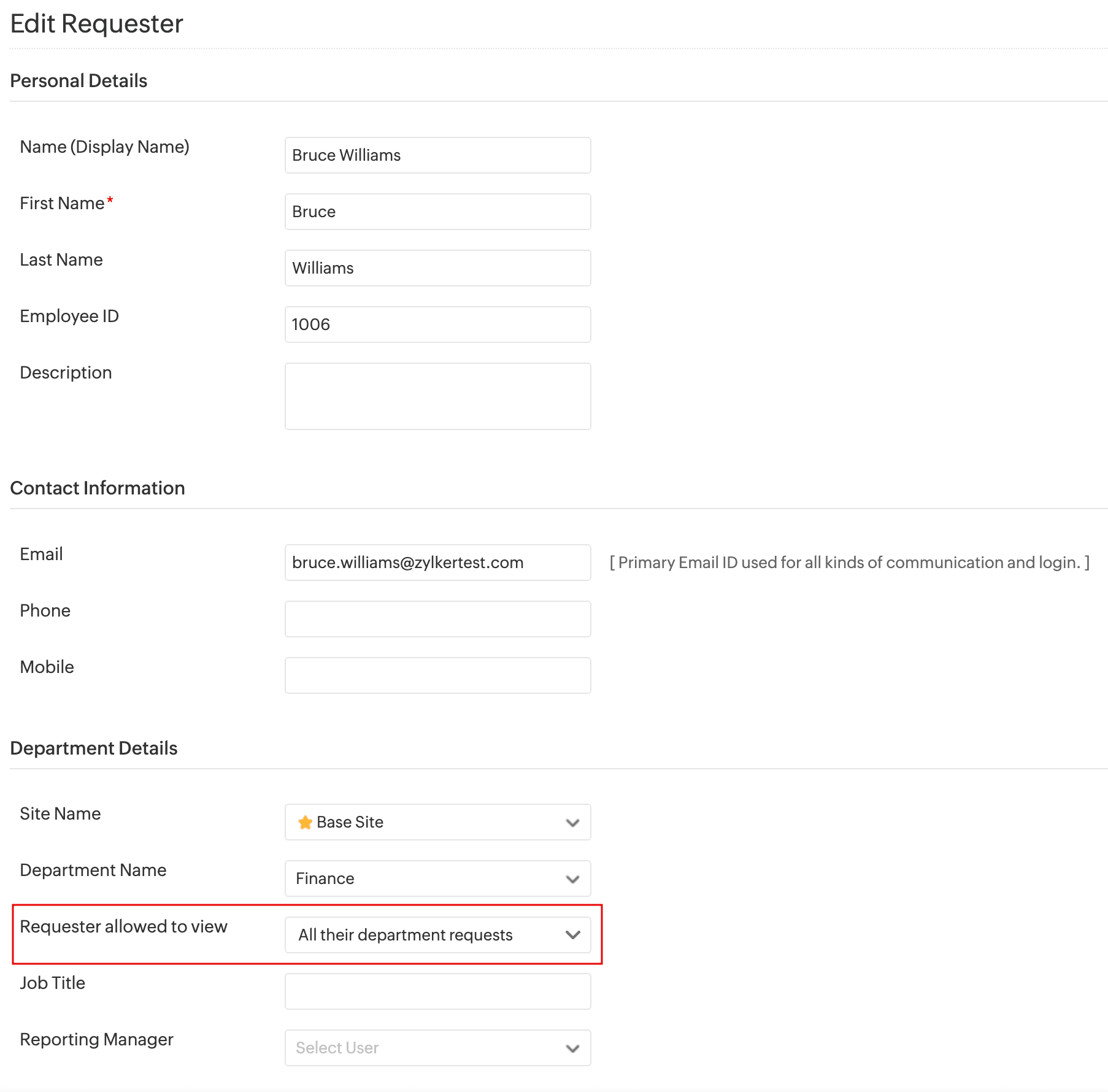The image size is (1108, 1092).
Task: Click the Primary Email ID hint text
Action: pos(849,563)
